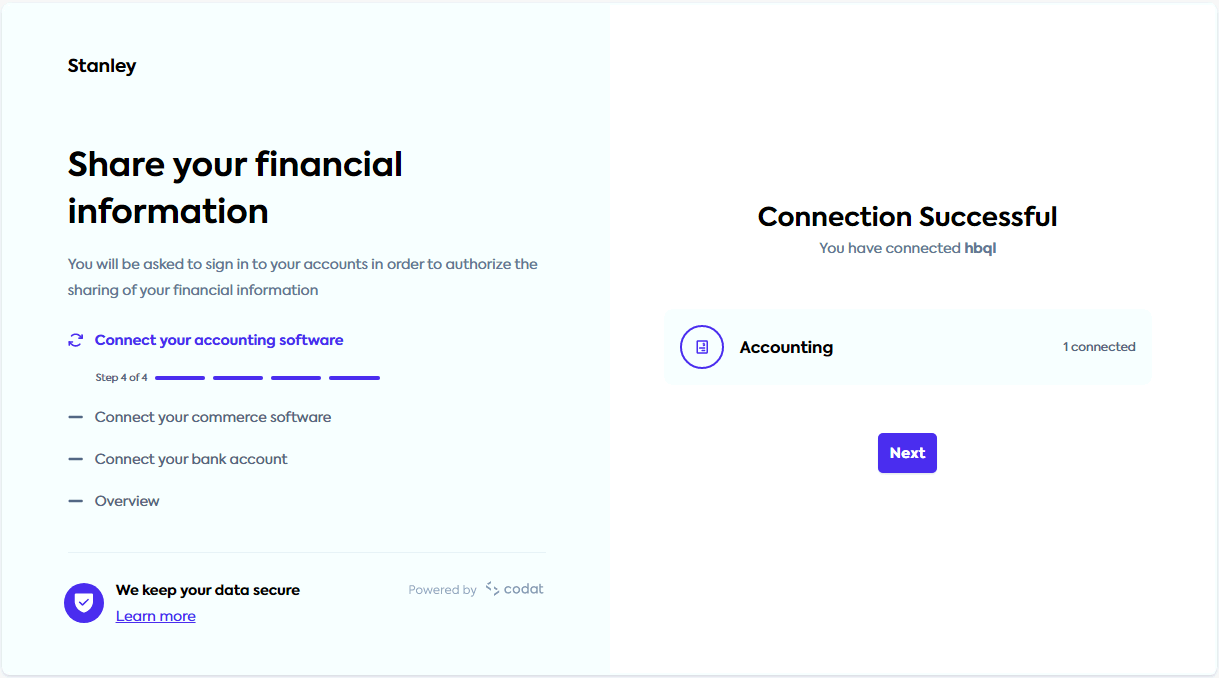
Task: Click the dash icon beside commerce software step
Action: [x=78, y=417]
